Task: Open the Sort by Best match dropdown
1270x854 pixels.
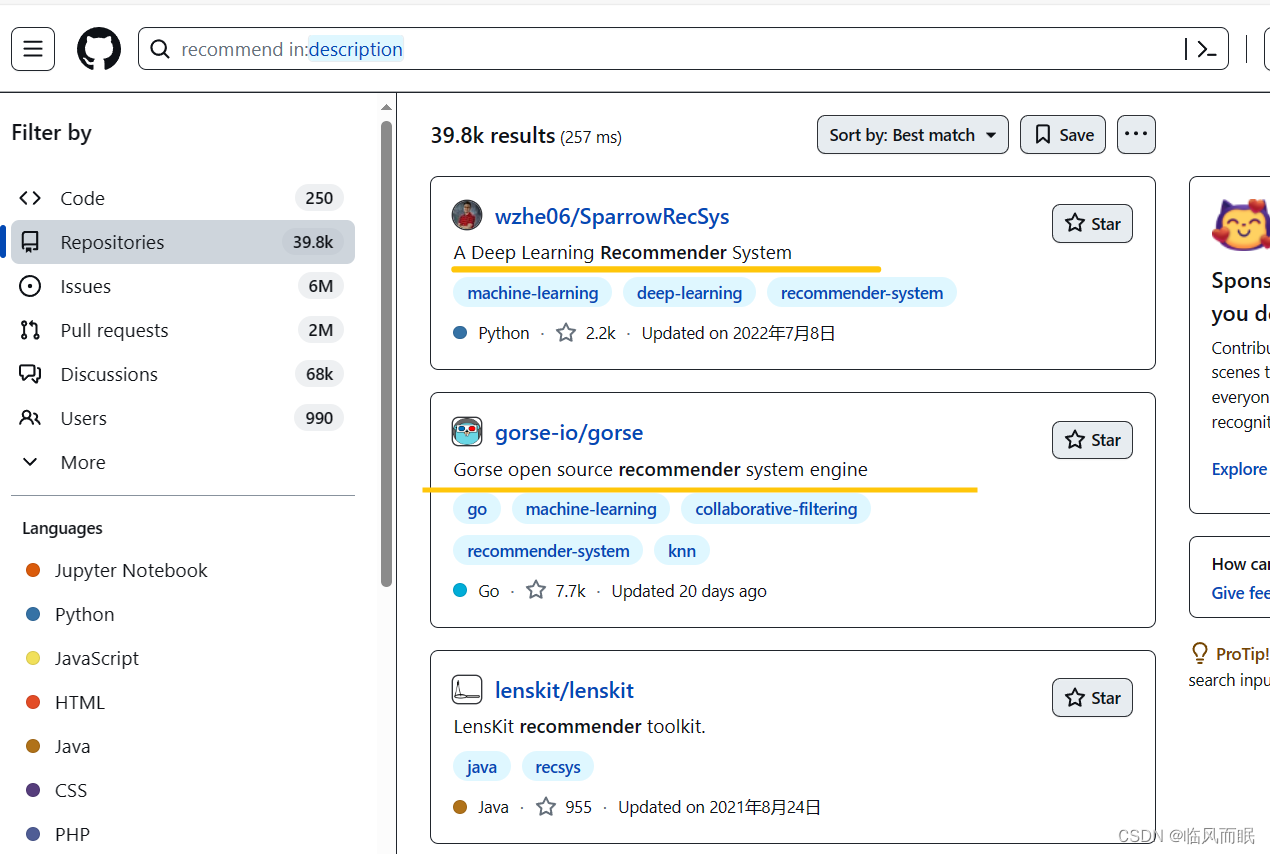Action: pos(913,134)
